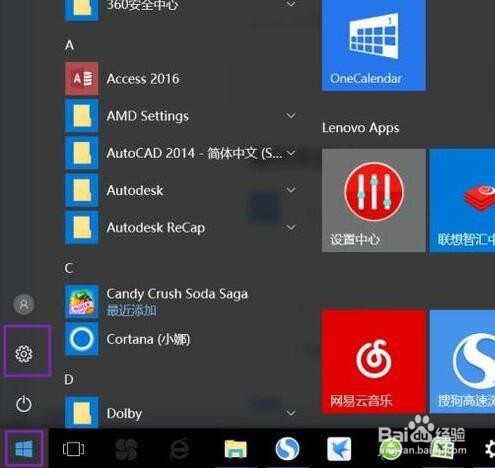Click the Autodesk ReCap folder icon

point(82,228)
